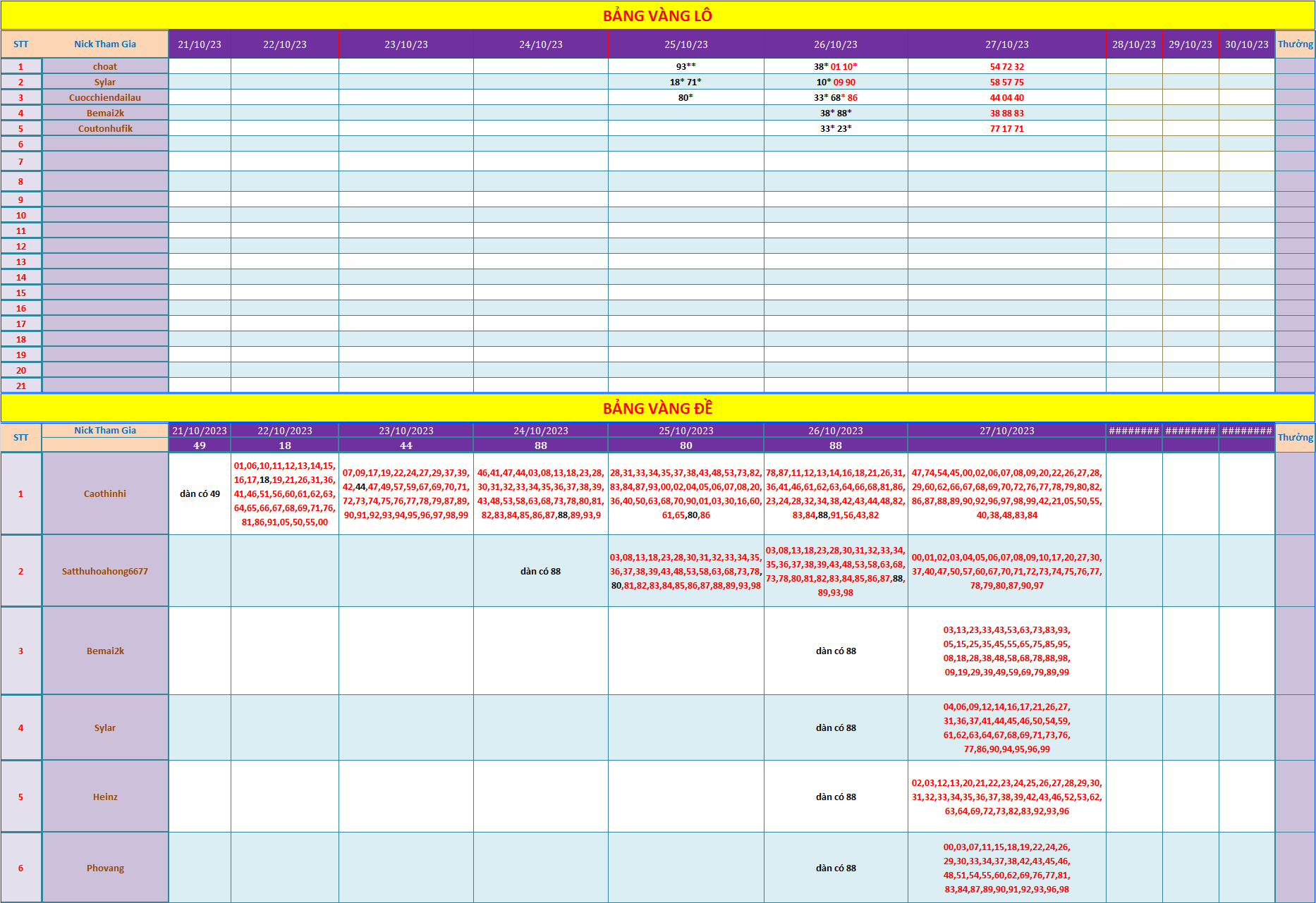Click the Satthuhoahong6677 nickname cell
This screenshot has height=903, width=1316.
[x=105, y=571]
